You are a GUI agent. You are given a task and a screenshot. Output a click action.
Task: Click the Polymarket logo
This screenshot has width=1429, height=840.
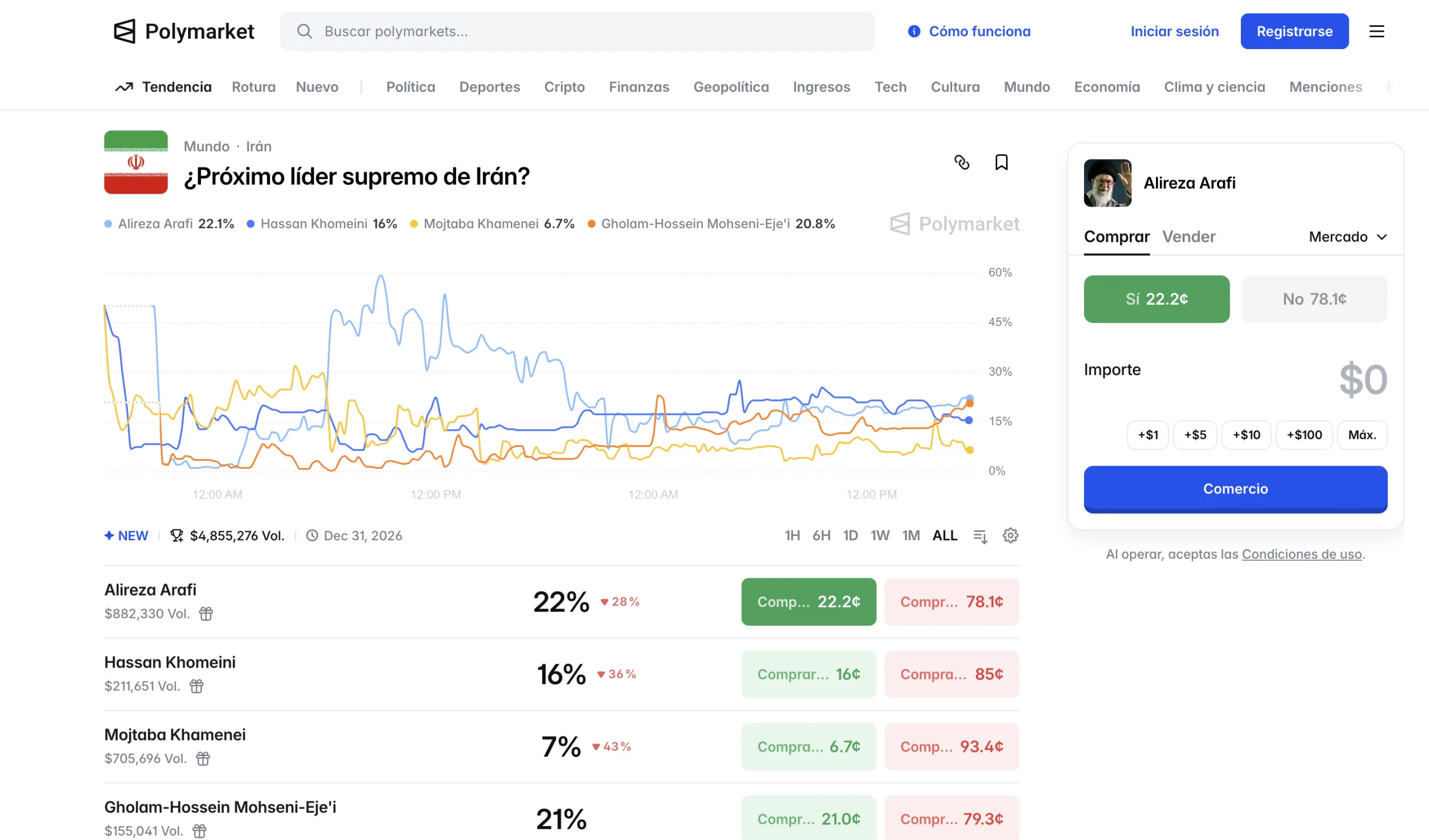[x=184, y=31]
